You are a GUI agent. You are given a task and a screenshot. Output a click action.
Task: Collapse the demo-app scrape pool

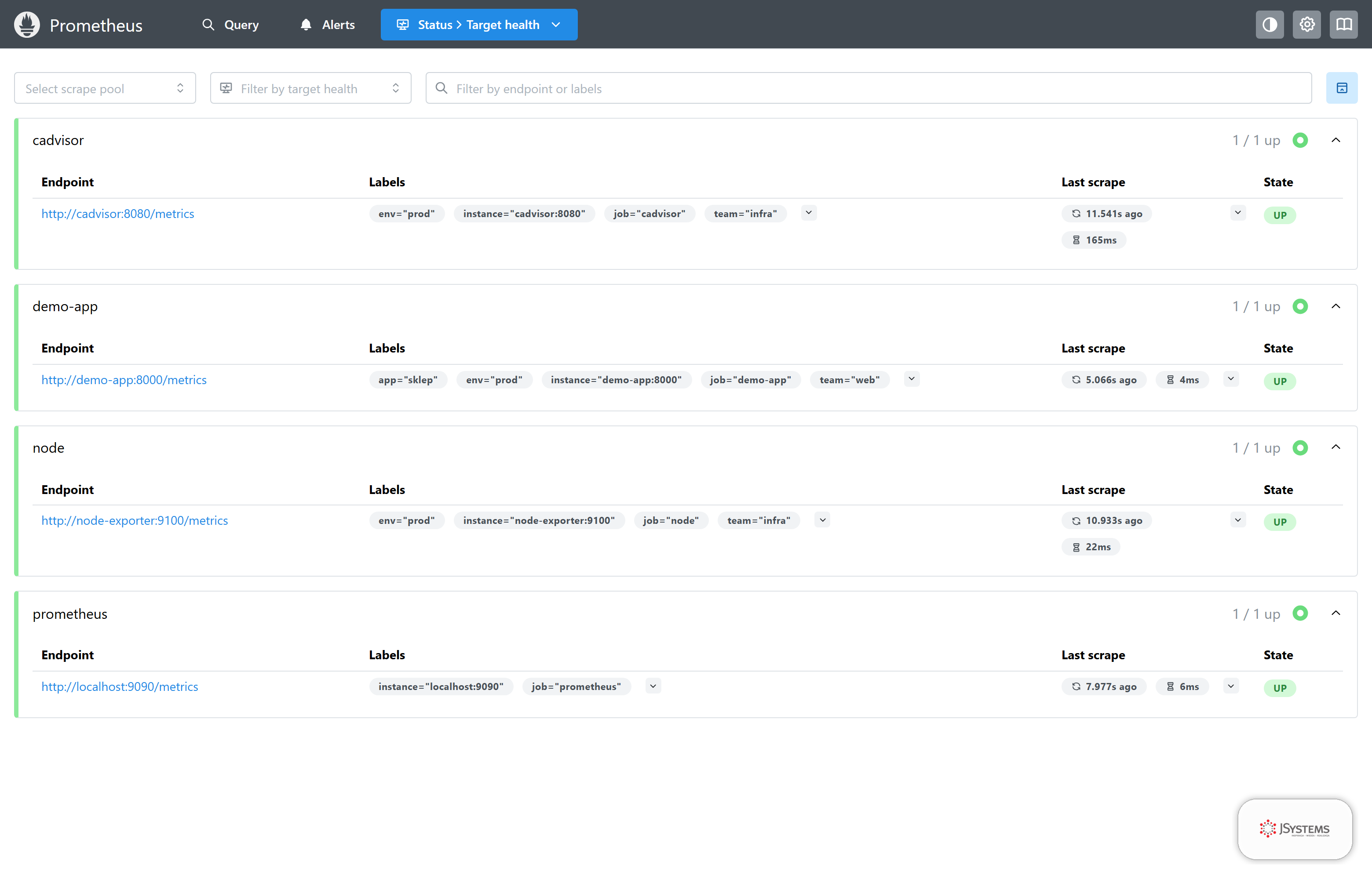[x=1336, y=306]
